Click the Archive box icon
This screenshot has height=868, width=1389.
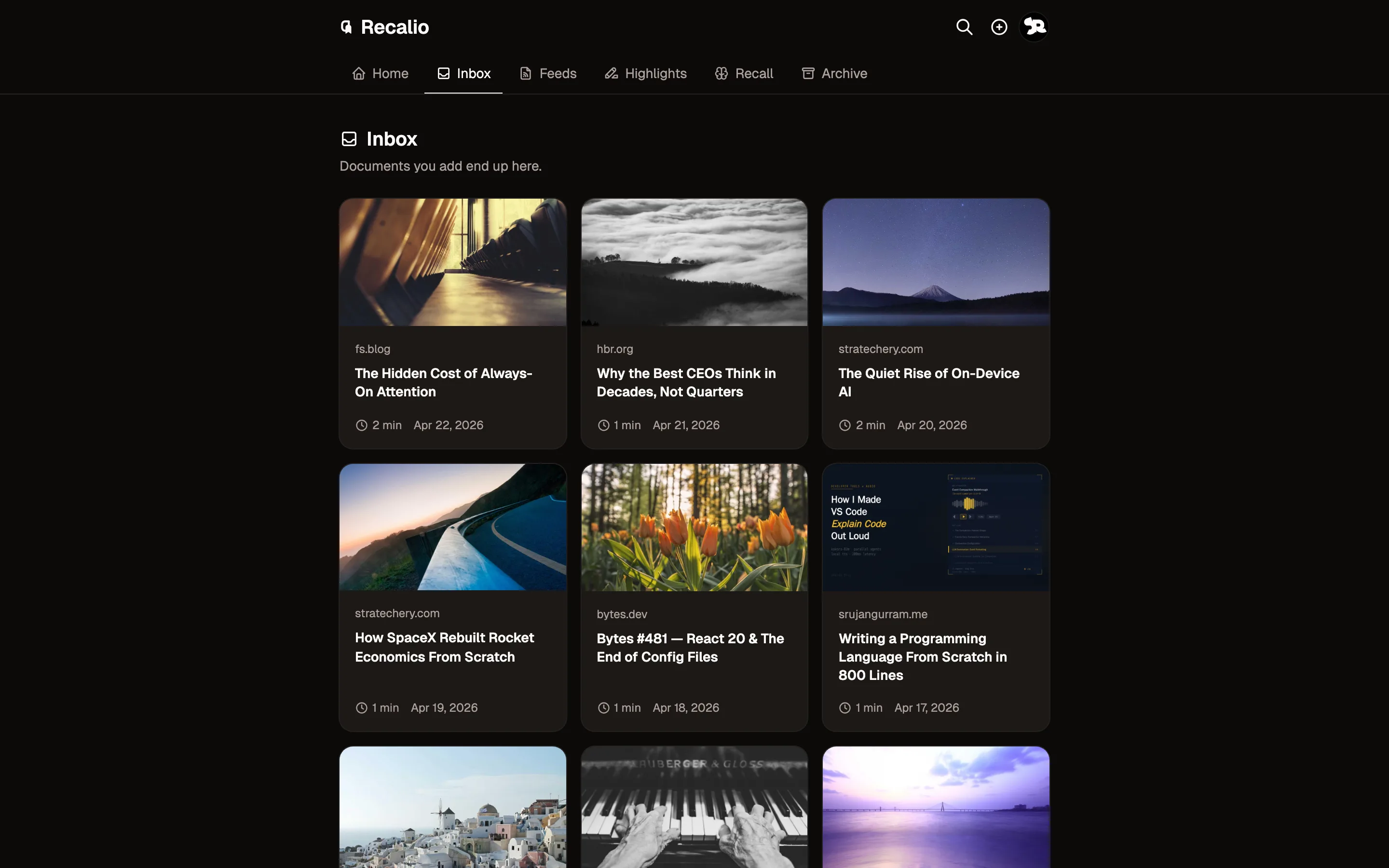[807, 73]
